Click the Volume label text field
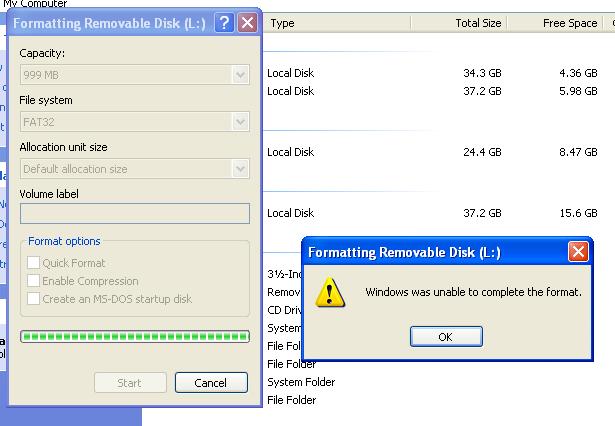 (x=135, y=213)
